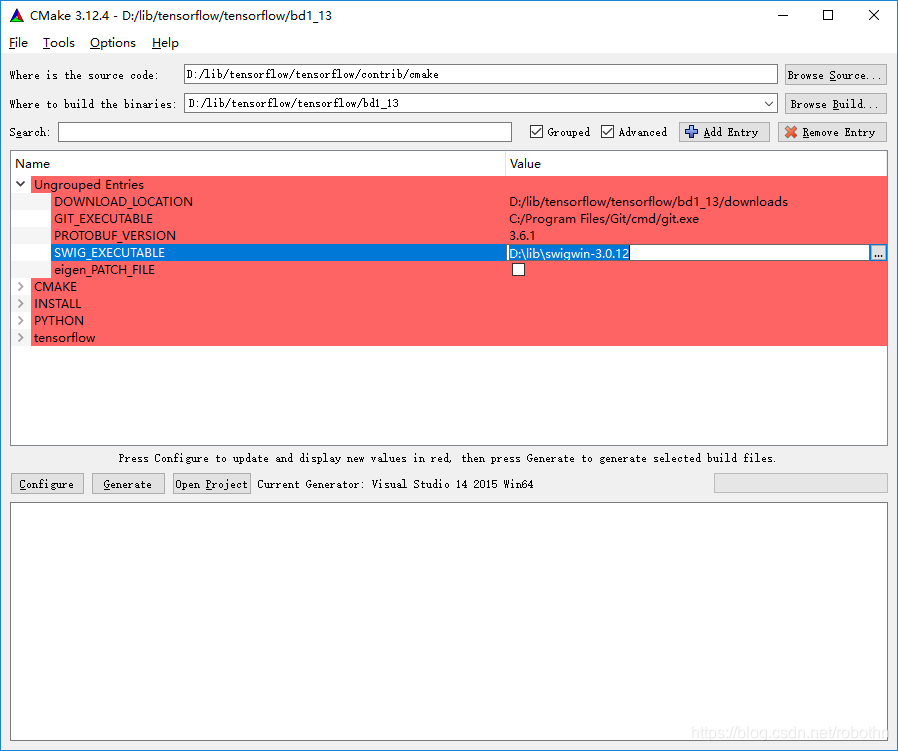Click the red X Remove Entry icon
The height and width of the screenshot is (751, 898).
click(x=791, y=132)
